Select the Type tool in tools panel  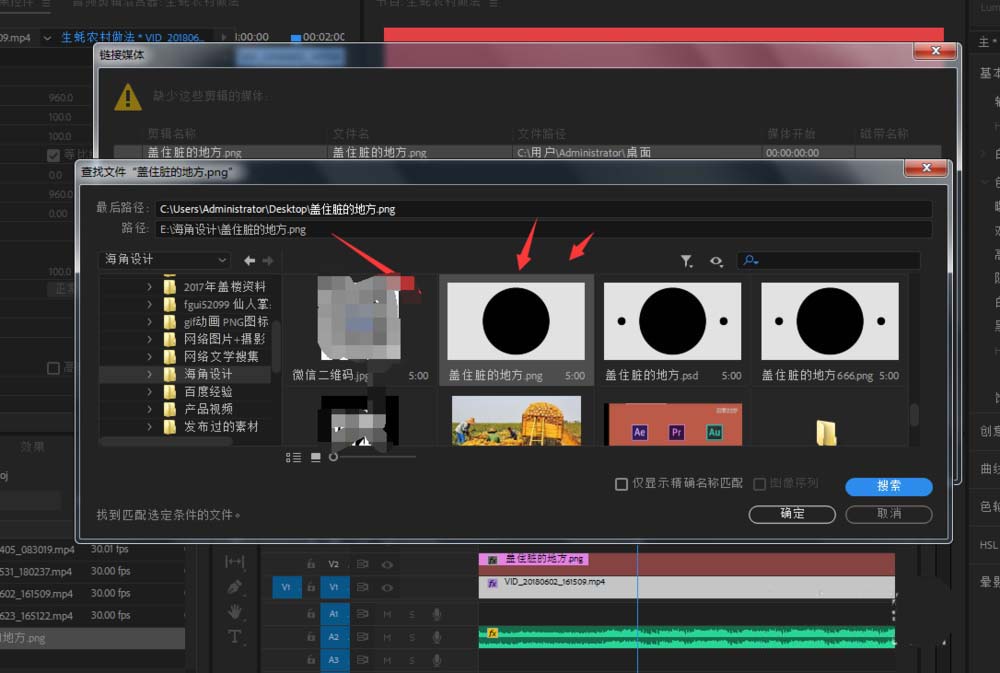(x=235, y=637)
